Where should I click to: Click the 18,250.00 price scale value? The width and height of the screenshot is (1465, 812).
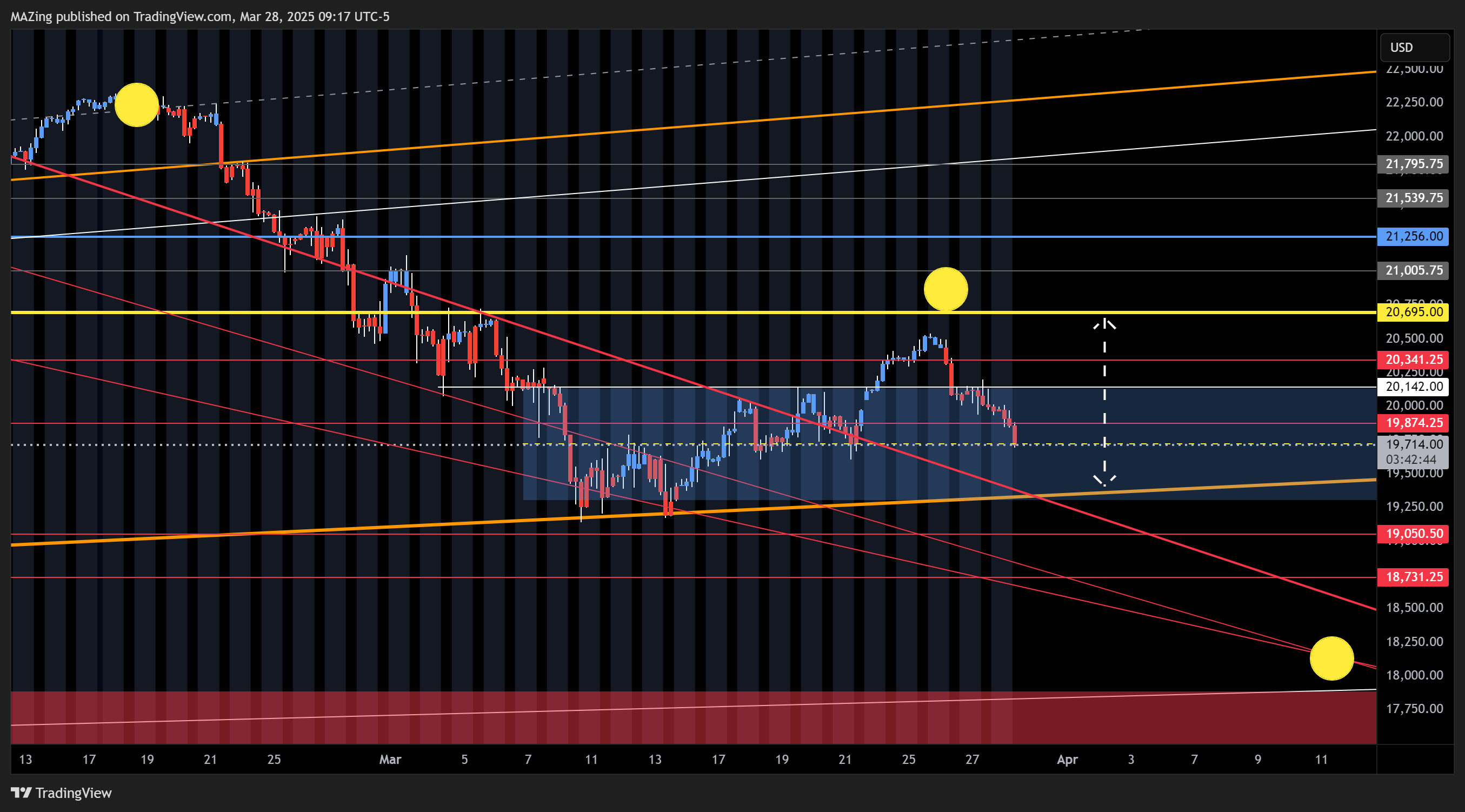pyautogui.click(x=1414, y=642)
